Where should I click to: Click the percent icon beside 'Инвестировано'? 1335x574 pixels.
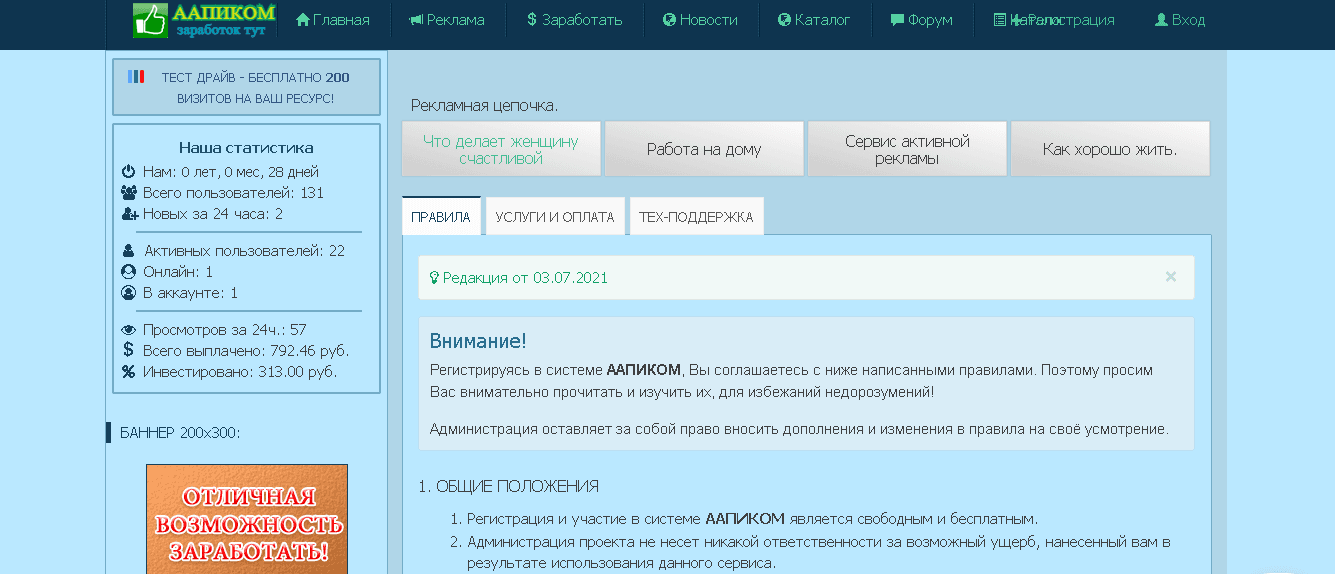pyautogui.click(x=128, y=372)
